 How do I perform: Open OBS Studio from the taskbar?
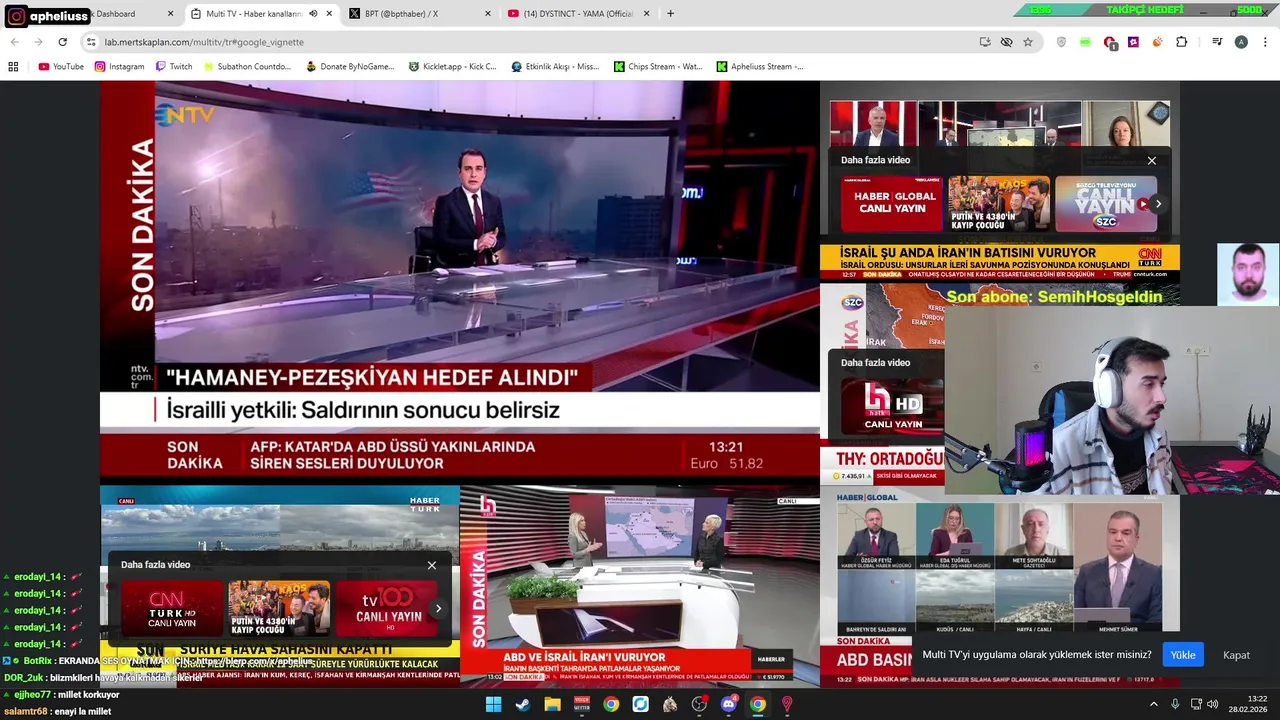coord(699,704)
